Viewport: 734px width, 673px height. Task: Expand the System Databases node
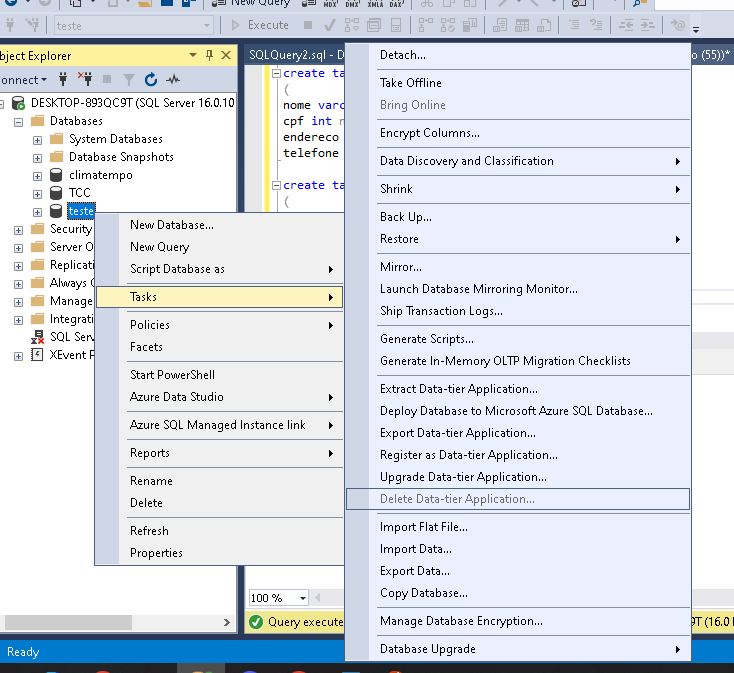[37, 140]
